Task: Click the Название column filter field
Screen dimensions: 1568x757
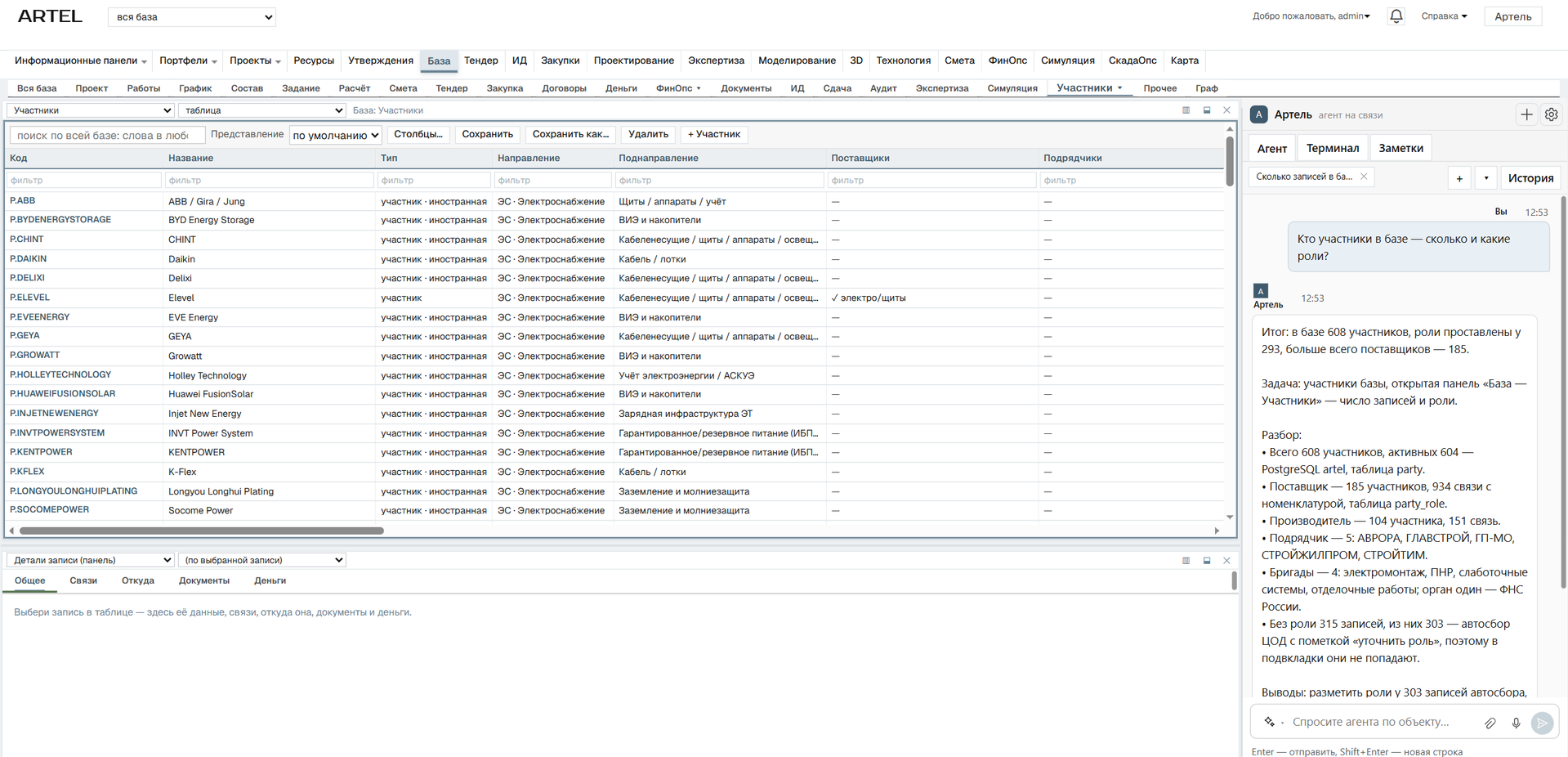Action: coord(269,180)
